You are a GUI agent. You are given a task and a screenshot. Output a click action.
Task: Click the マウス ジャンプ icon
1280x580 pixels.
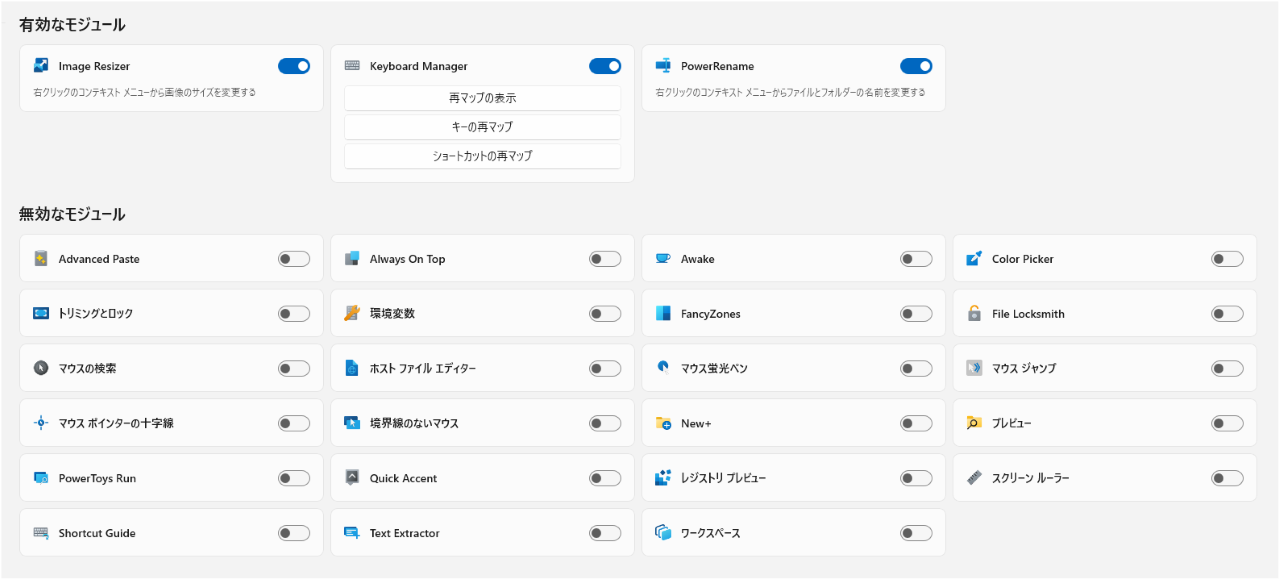(x=974, y=368)
